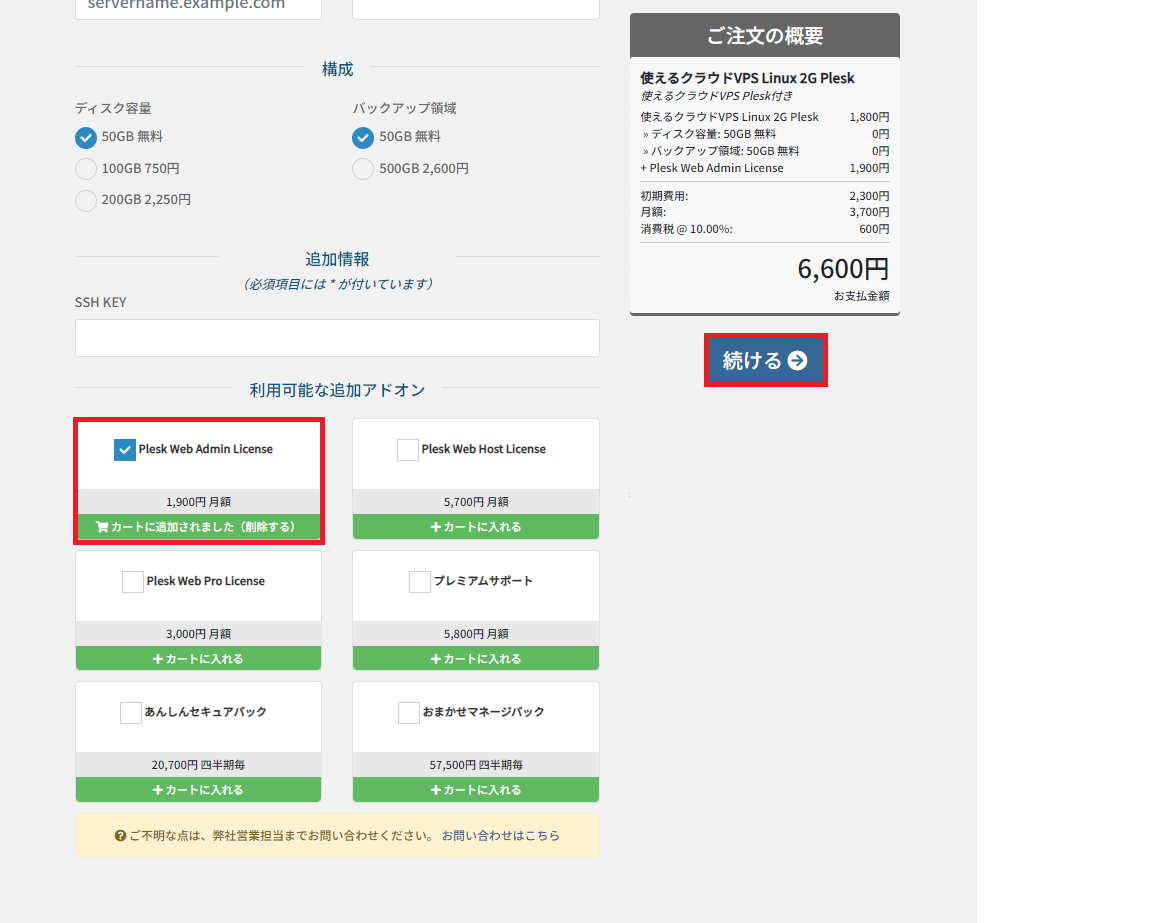The width and height of the screenshot is (1152, 923).
Task: Uncheck the Plesk Web Admin License checkbox
Action: tap(125, 450)
